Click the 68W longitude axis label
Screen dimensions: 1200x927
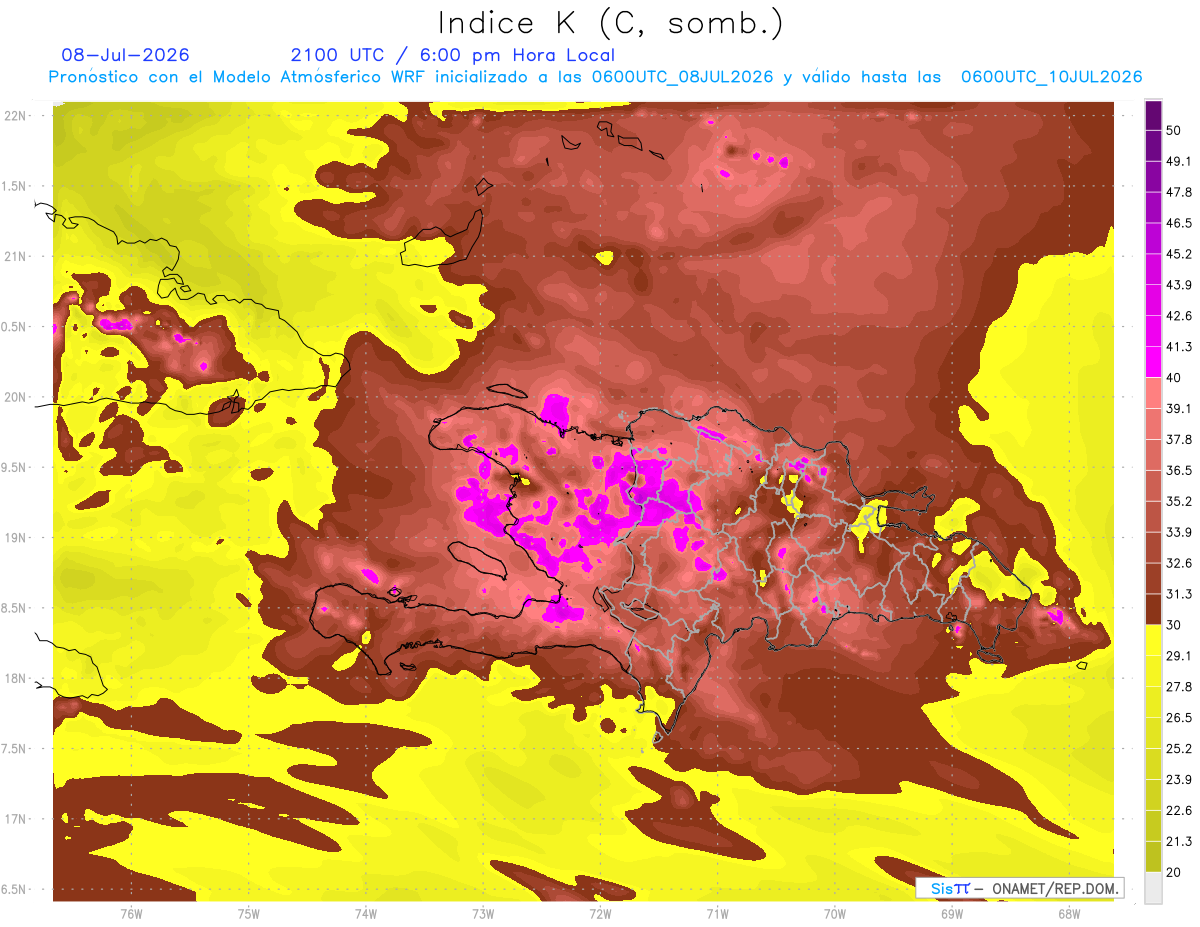tap(1068, 914)
